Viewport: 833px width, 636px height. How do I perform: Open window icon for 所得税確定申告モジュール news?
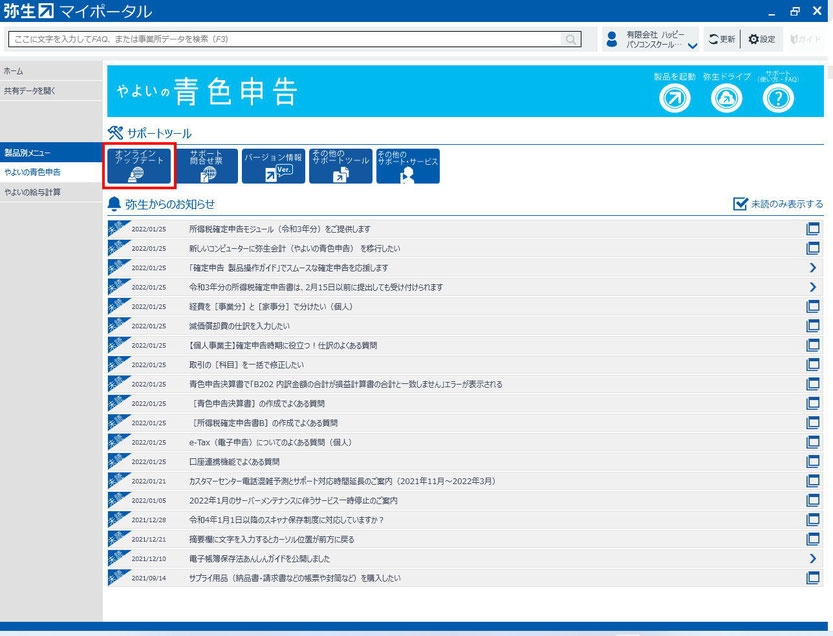(812, 228)
